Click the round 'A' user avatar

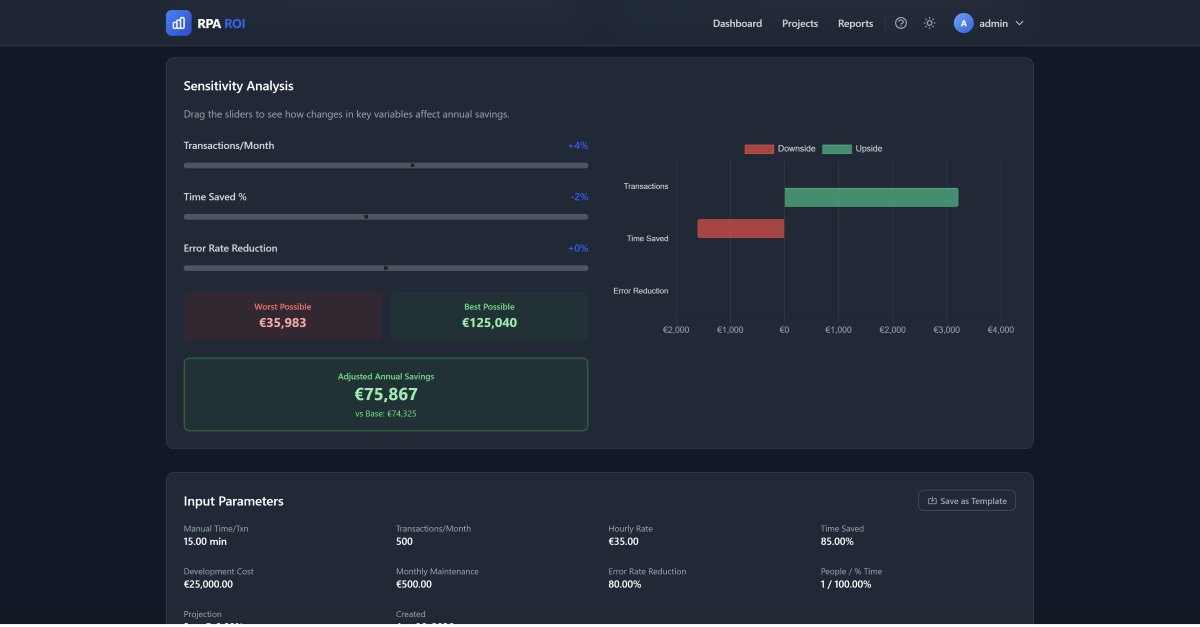click(x=963, y=23)
